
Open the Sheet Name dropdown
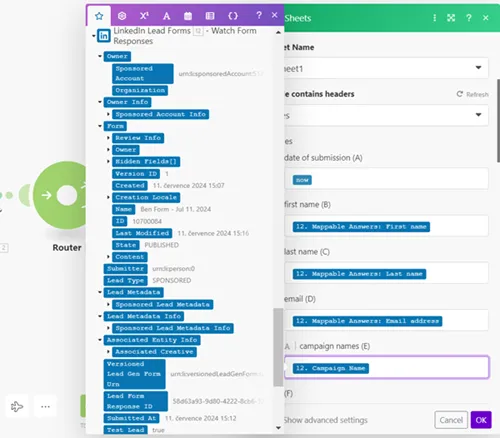386,68
